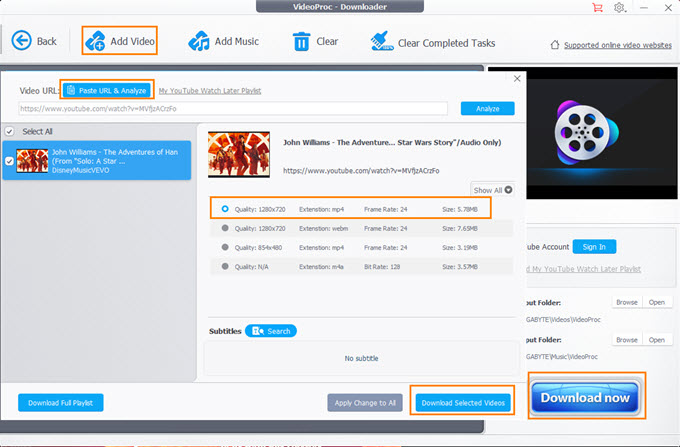Open the settings gear icon
This screenshot has width=680, height=447.
coord(620,7)
